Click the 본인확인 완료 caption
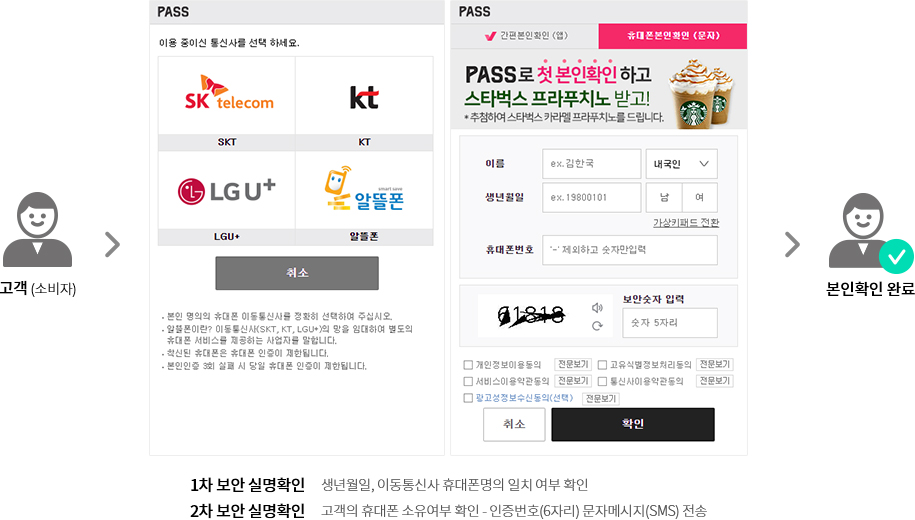915x520 pixels. coord(869,289)
